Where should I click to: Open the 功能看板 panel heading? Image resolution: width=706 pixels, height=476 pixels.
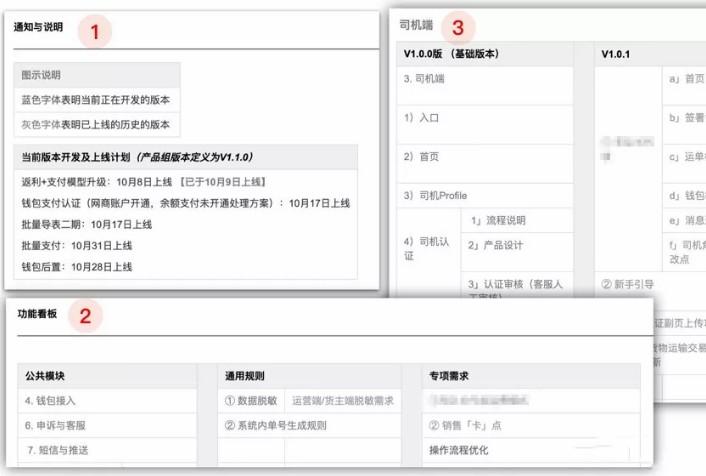coord(37,314)
